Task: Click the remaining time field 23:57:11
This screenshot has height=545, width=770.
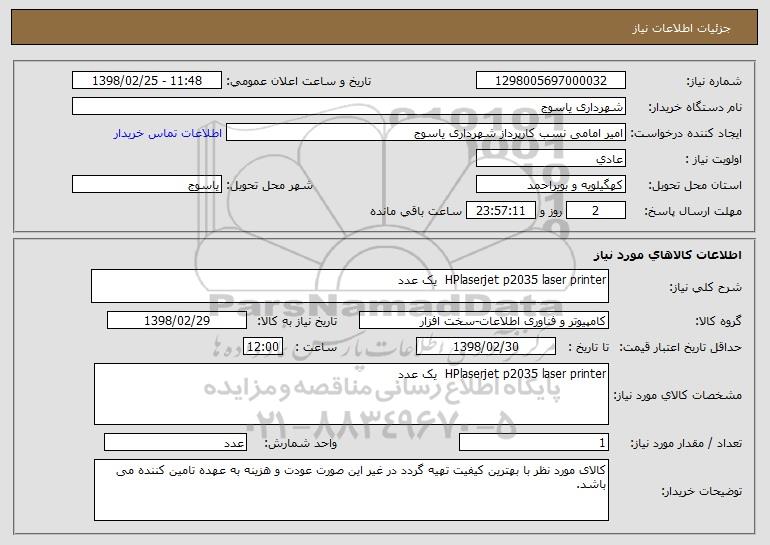Action: pyautogui.click(x=500, y=211)
